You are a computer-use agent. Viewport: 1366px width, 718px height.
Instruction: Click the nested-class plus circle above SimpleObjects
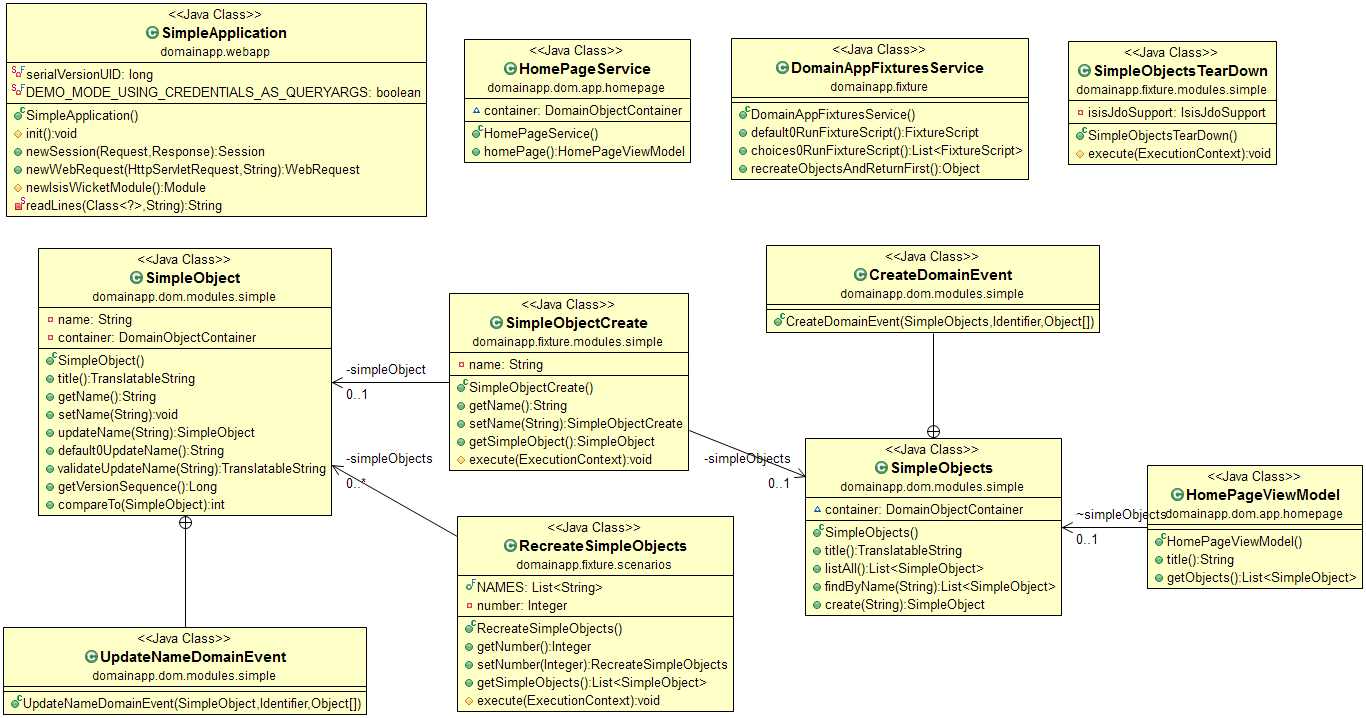933,432
